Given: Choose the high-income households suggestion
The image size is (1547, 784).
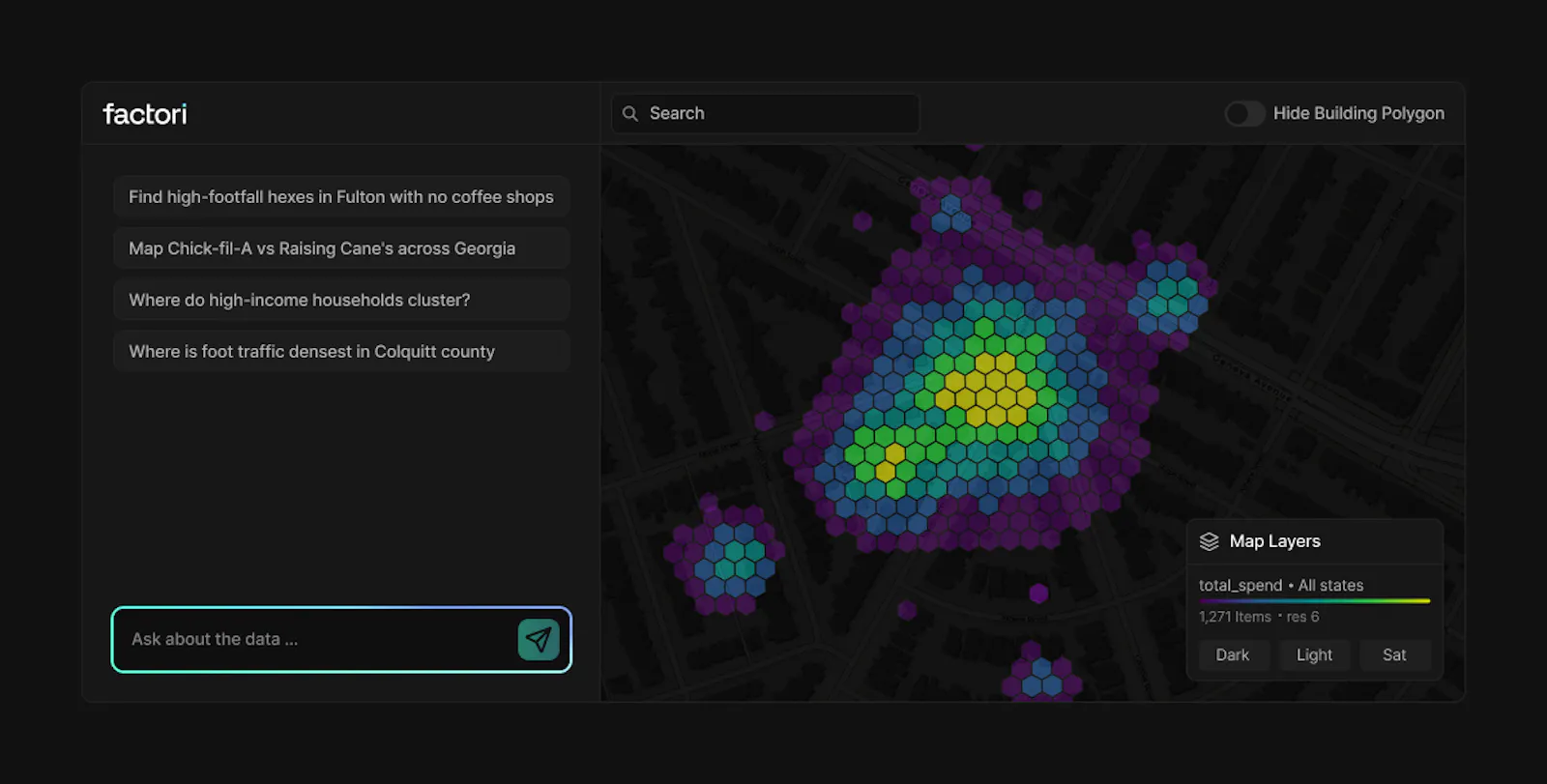Looking at the screenshot, I should (x=341, y=300).
